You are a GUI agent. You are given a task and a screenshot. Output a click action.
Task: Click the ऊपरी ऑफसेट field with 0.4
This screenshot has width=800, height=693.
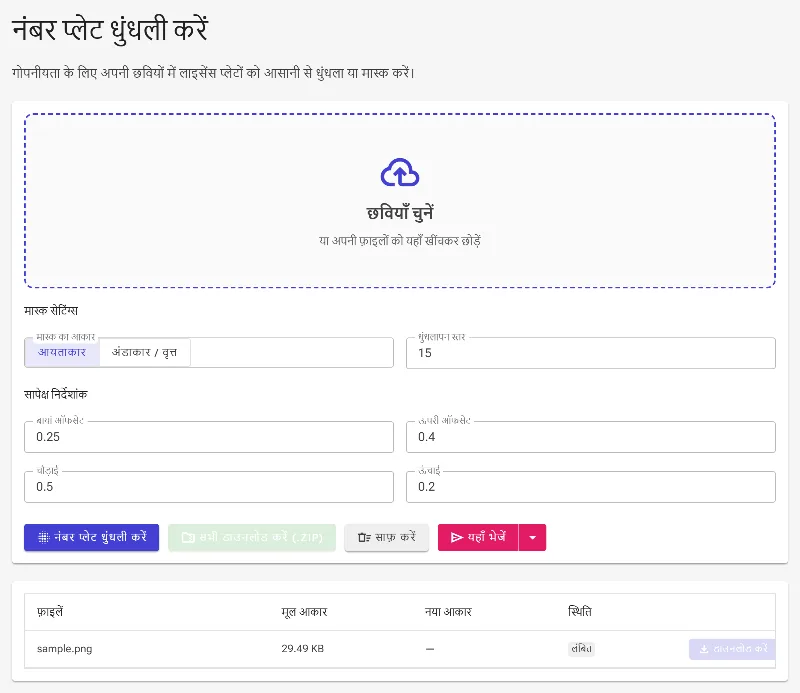pos(591,437)
